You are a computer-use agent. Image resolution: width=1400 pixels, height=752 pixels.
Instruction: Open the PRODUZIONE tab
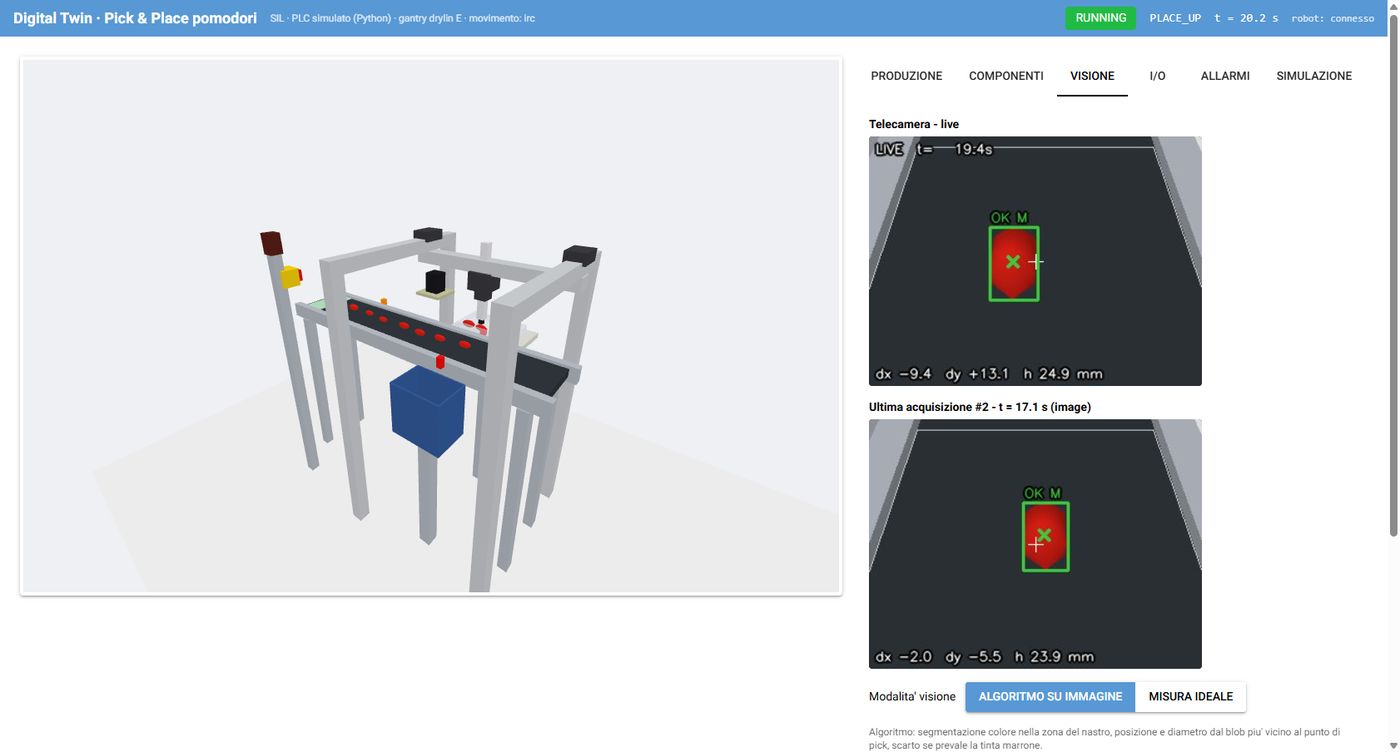(x=906, y=76)
